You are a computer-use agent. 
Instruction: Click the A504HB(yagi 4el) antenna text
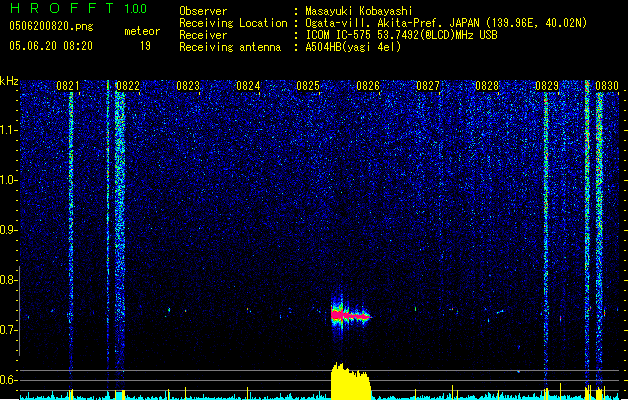click(x=353, y=47)
